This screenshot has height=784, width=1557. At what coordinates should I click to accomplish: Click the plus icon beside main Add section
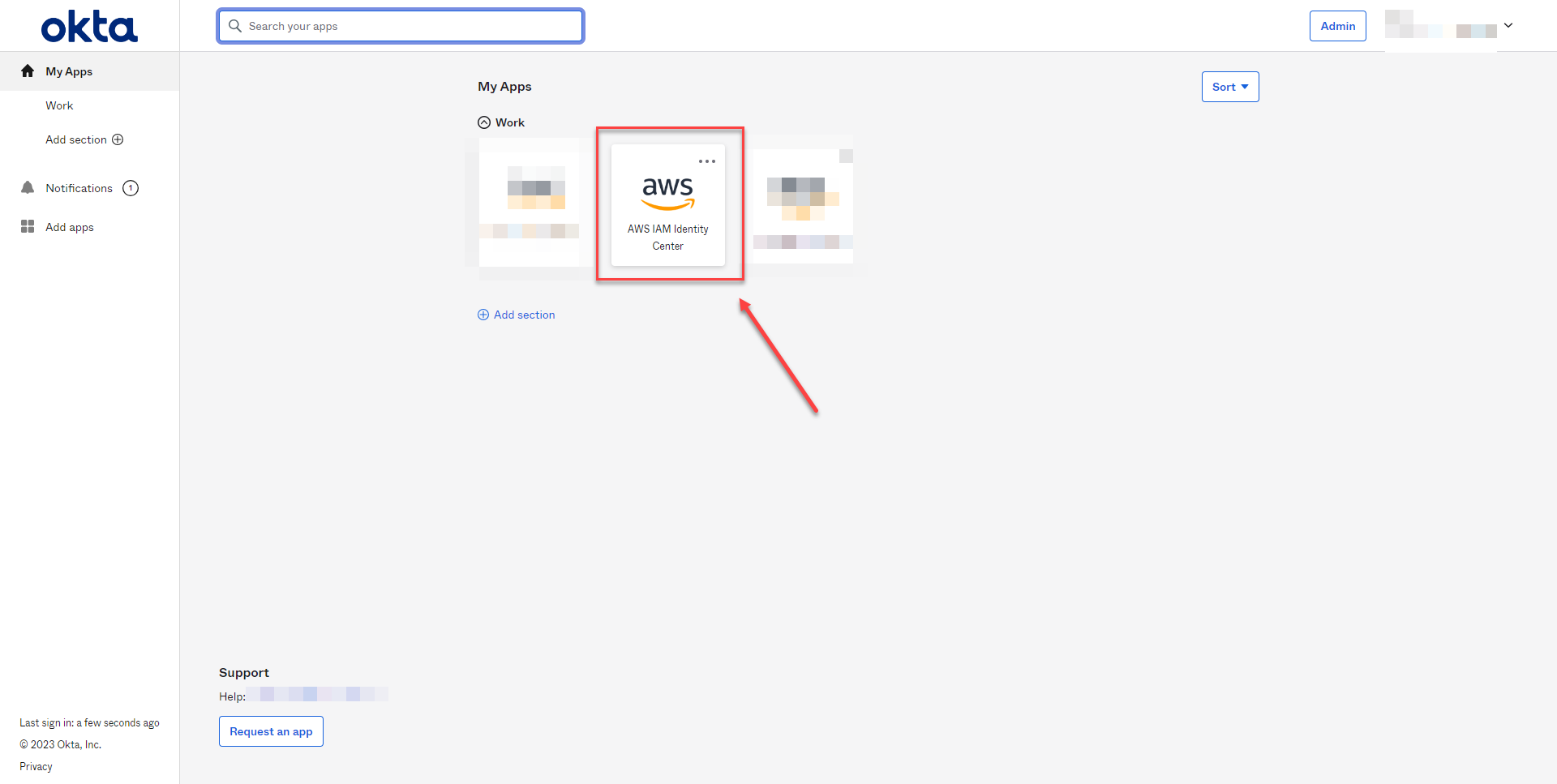coord(483,315)
